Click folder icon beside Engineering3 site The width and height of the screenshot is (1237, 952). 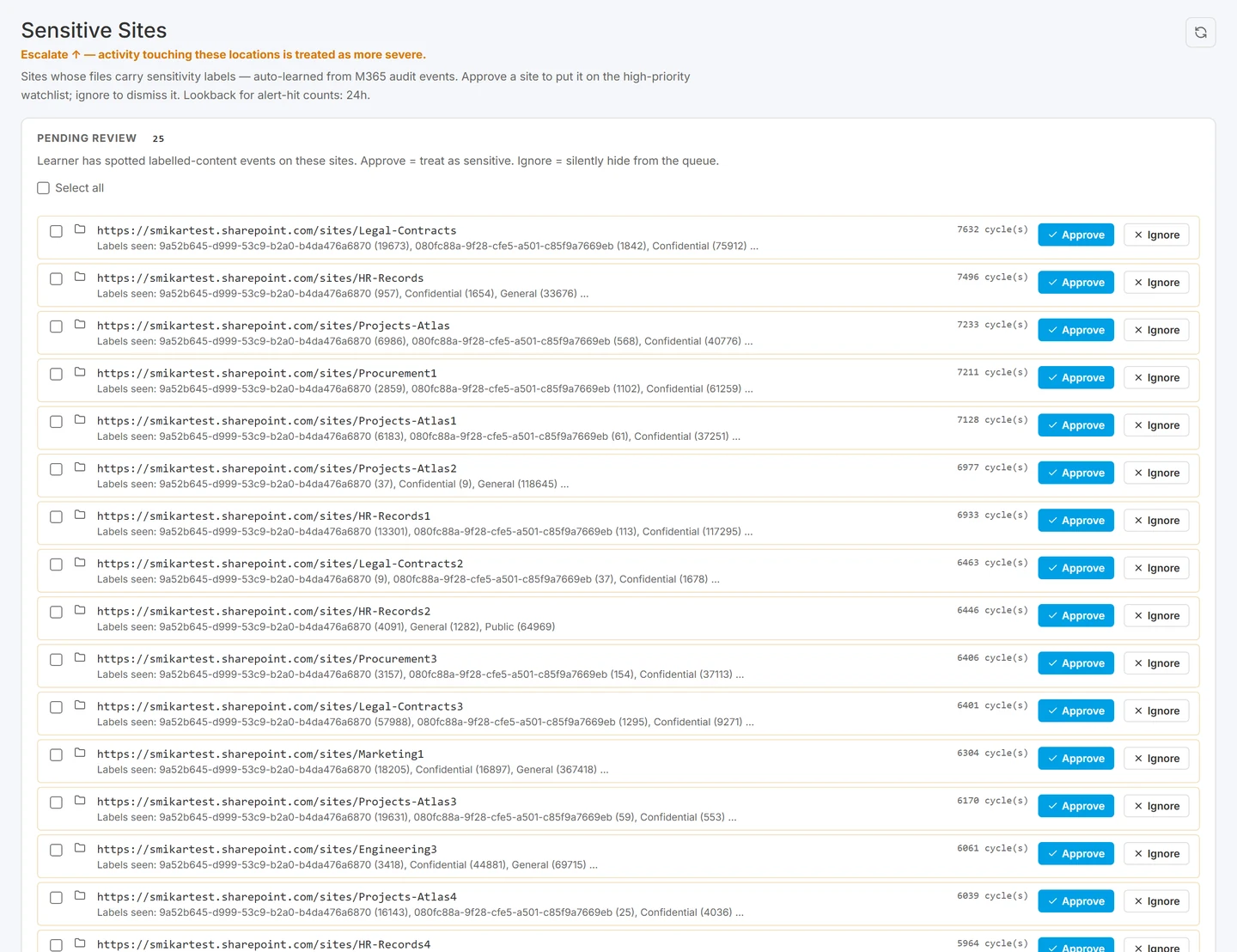pyautogui.click(x=80, y=848)
